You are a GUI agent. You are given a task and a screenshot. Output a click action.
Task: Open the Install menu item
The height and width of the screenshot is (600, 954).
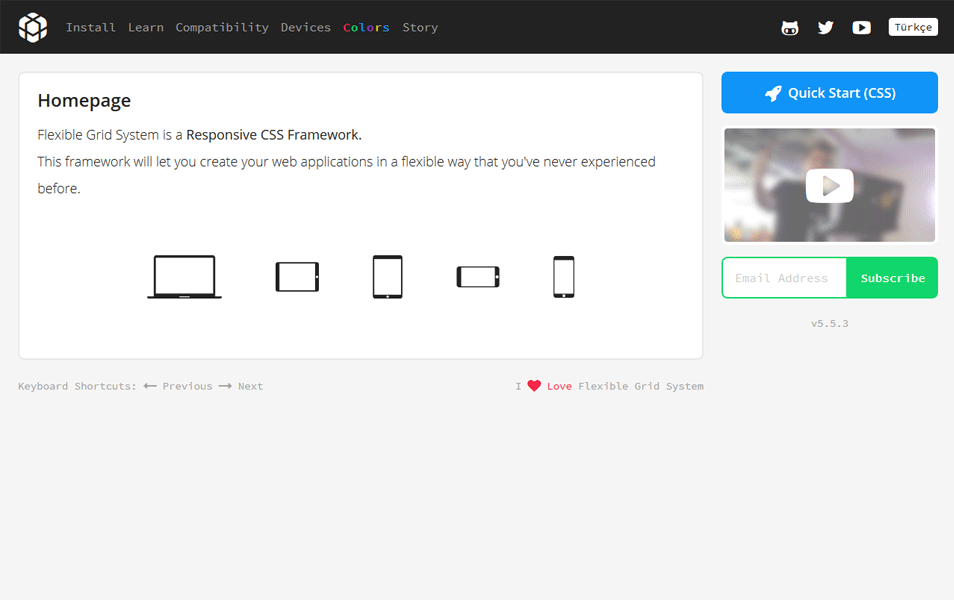coord(91,27)
